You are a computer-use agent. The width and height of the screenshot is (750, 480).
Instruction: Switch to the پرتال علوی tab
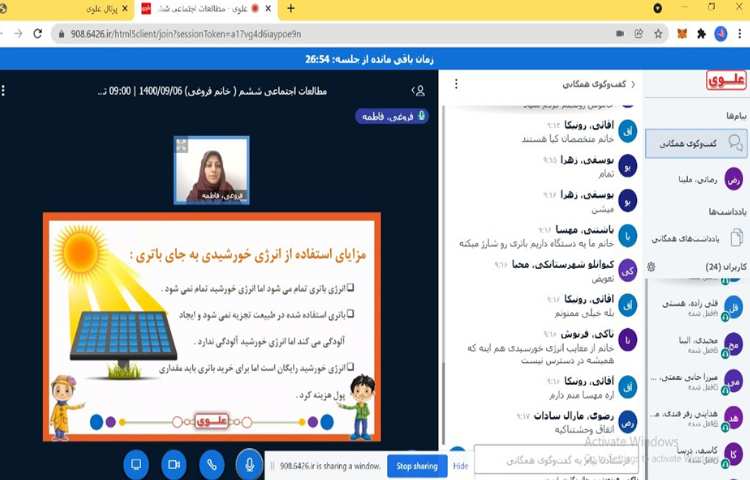[x=101, y=9]
